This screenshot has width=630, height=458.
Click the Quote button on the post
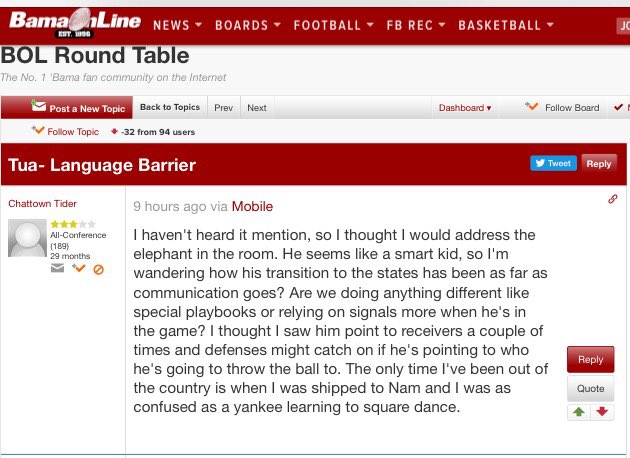(x=590, y=389)
